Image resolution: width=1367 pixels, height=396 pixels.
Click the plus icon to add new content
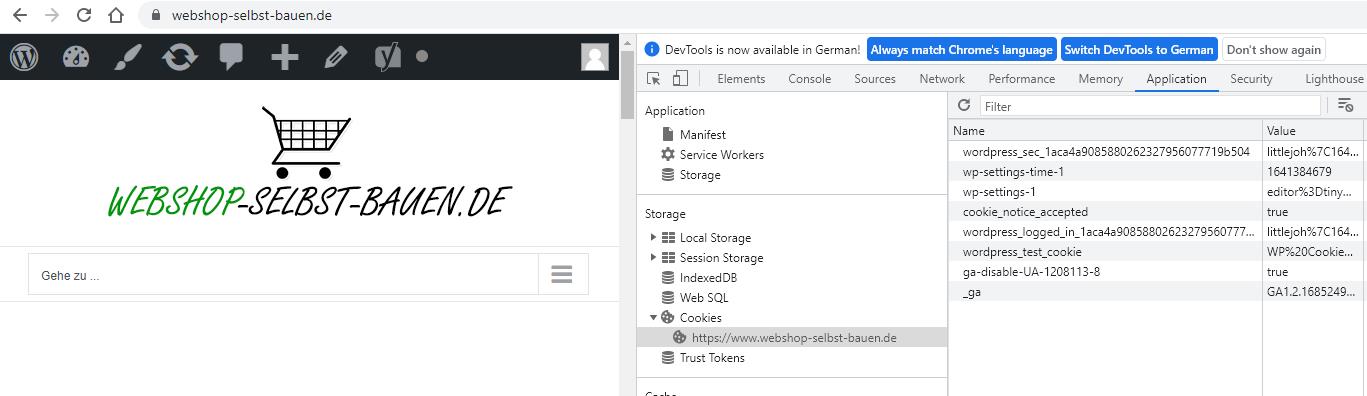(284, 57)
